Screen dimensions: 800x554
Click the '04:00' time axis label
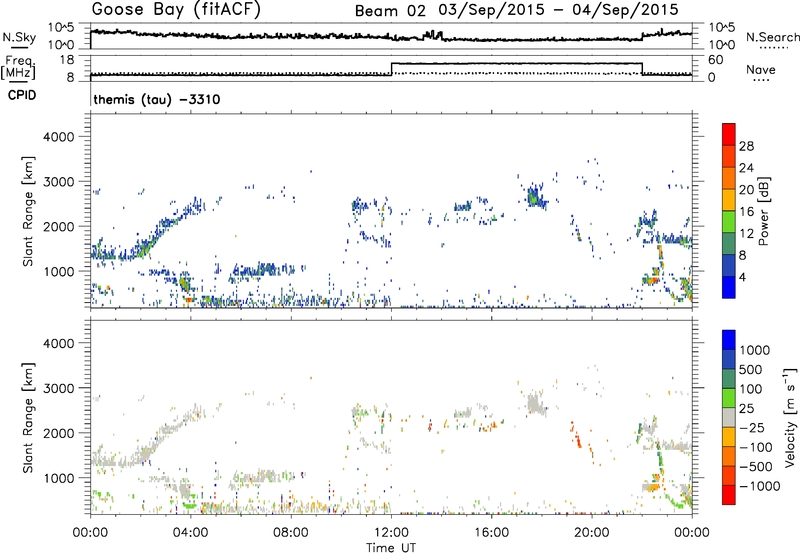[x=190, y=533]
